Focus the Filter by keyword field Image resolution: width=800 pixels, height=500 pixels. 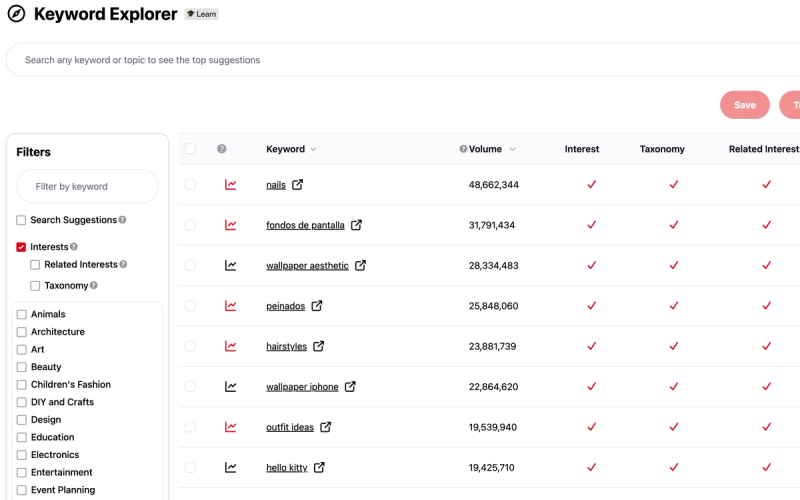pyautogui.click(x=87, y=187)
